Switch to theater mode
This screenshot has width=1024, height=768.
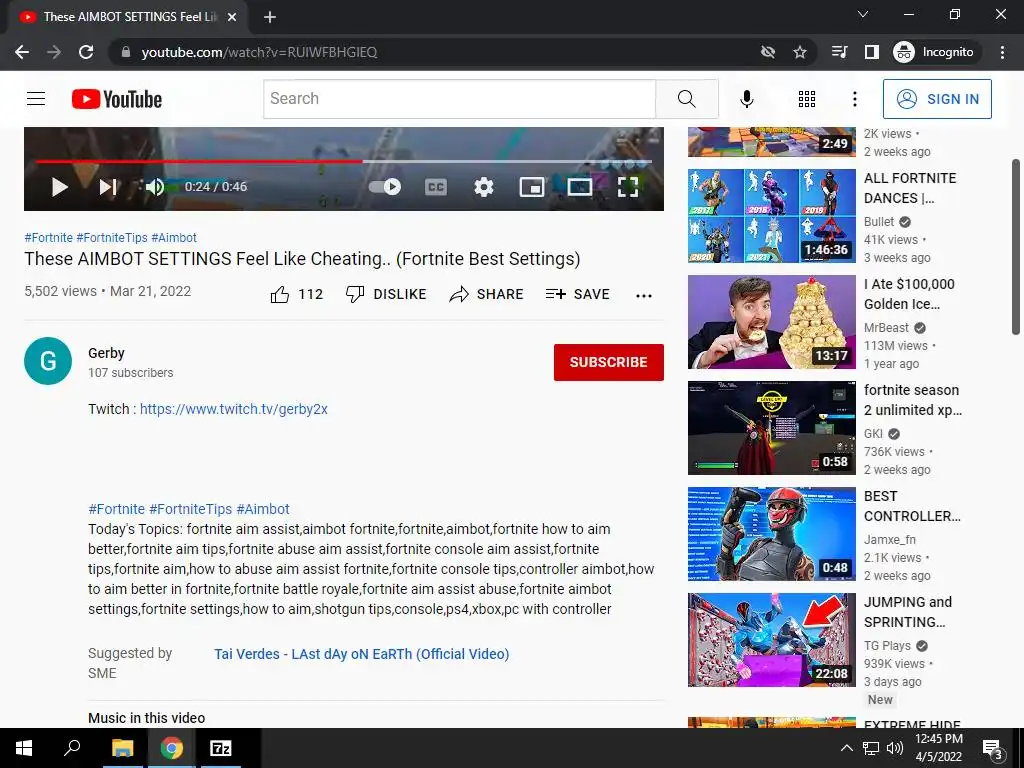(579, 187)
